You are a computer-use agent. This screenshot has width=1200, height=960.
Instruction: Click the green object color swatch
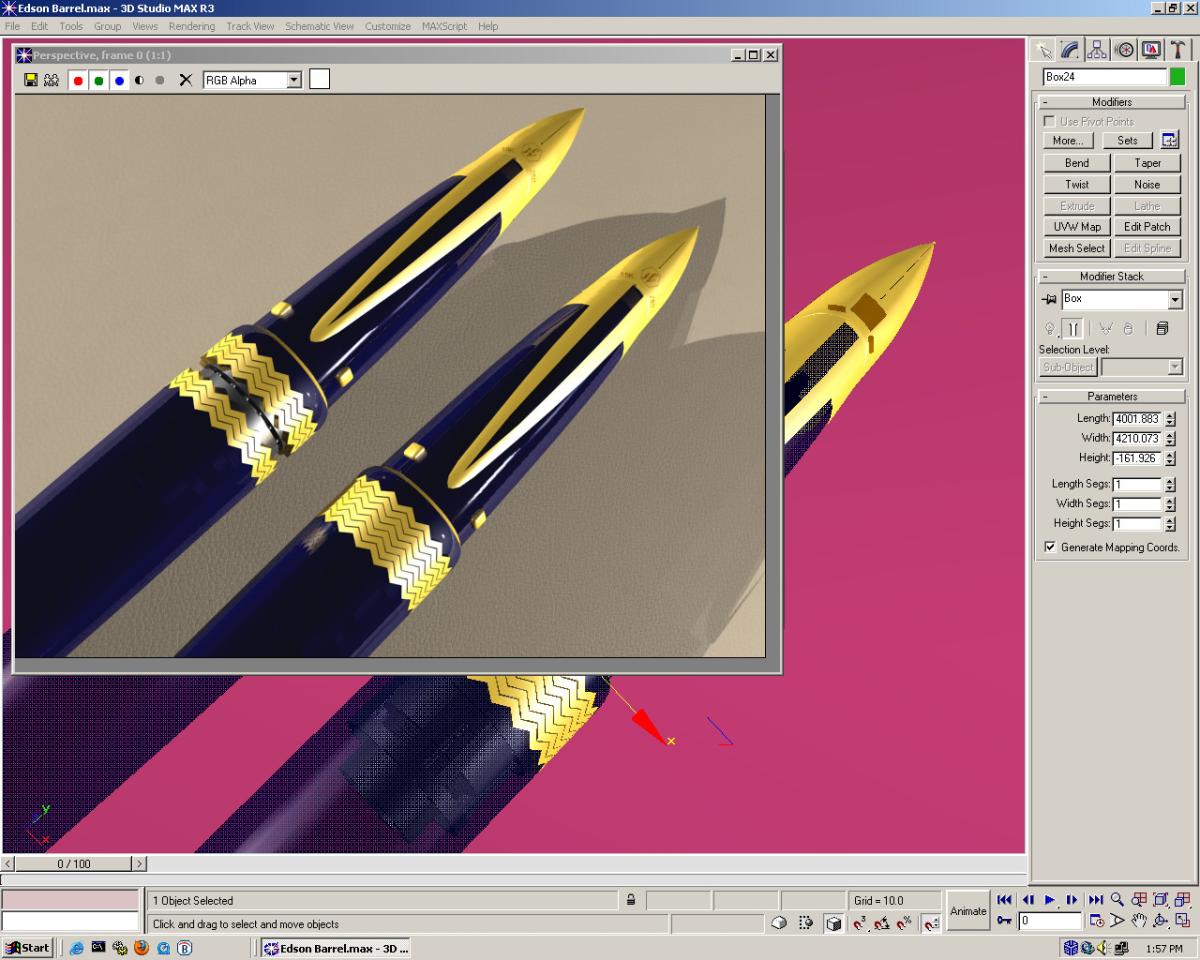coord(1178,76)
